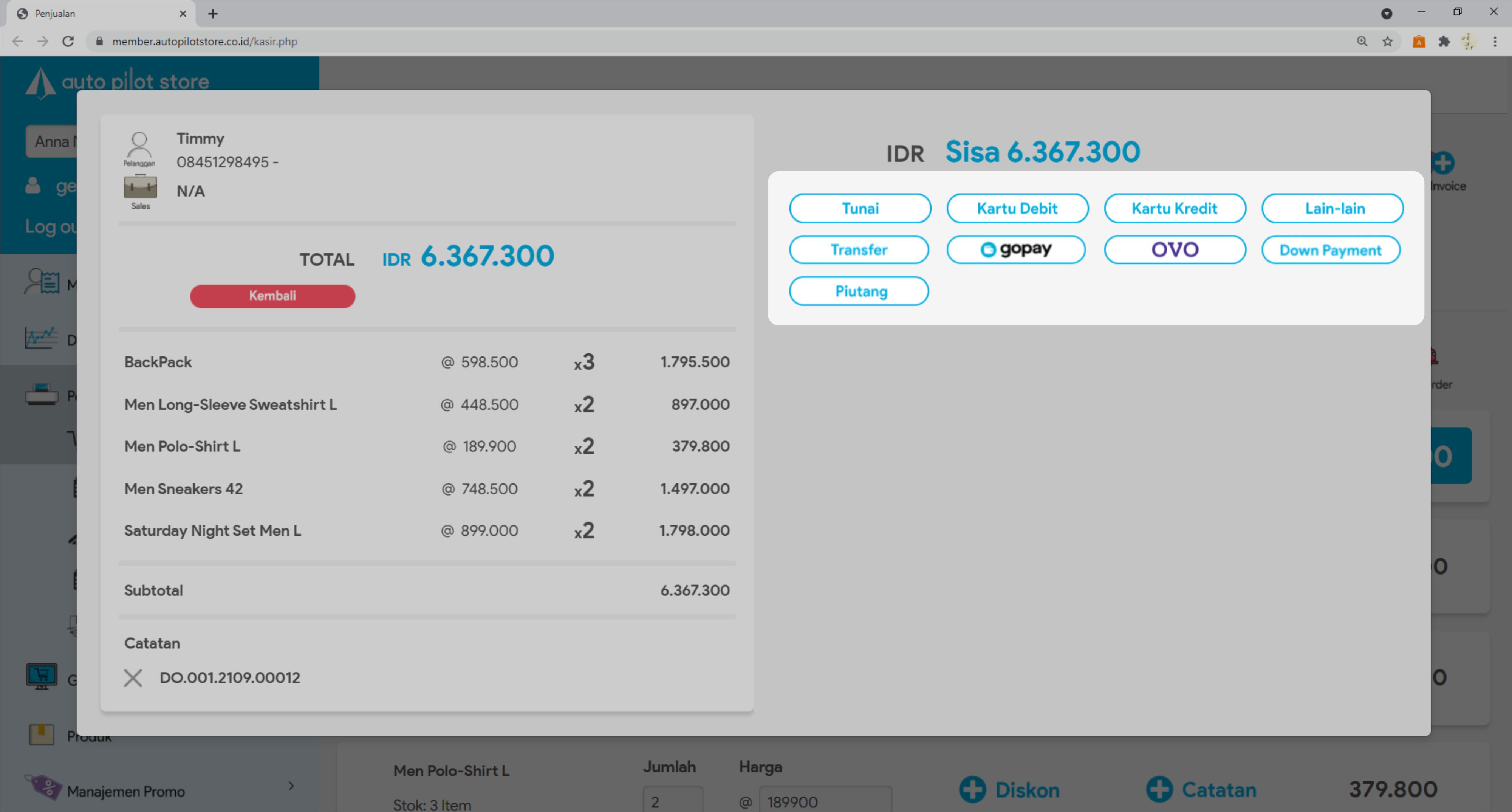Remove the catatan note with X icon
The width and height of the screenshot is (1512, 812).
[x=133, y=677]
